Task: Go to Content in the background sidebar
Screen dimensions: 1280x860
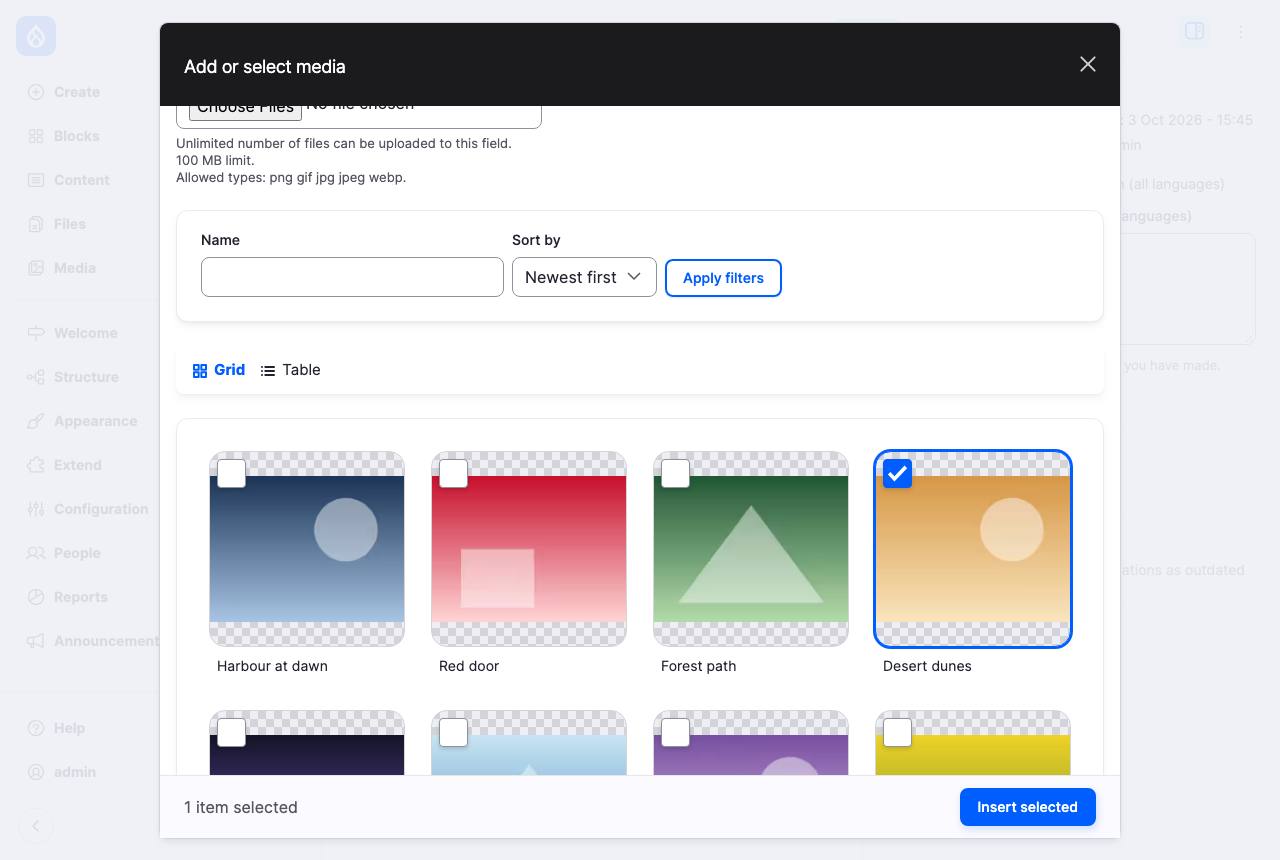Action: click(x=68, y=180)
